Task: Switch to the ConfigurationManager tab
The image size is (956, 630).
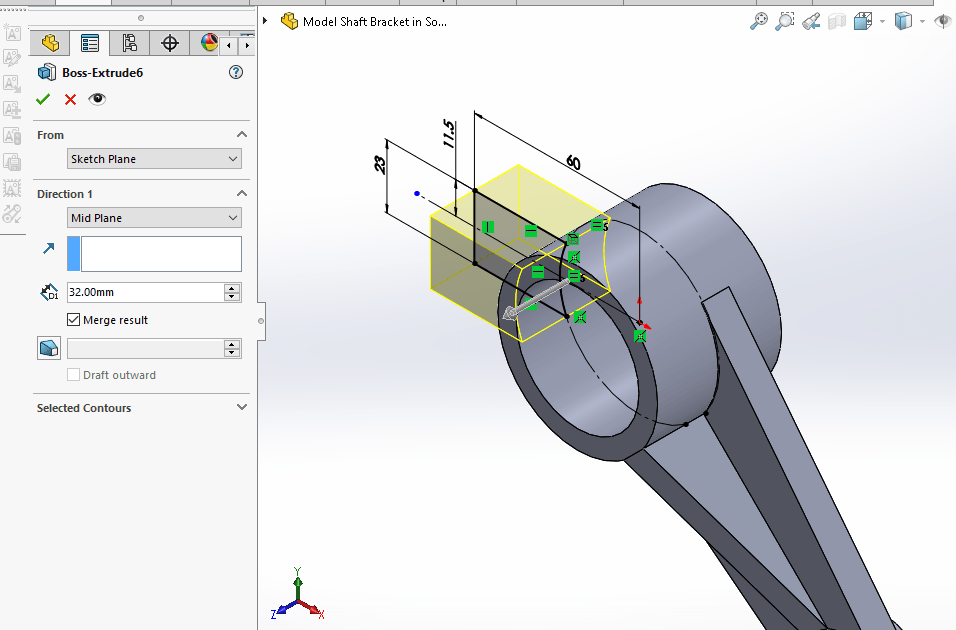Action: click(129, 44)
